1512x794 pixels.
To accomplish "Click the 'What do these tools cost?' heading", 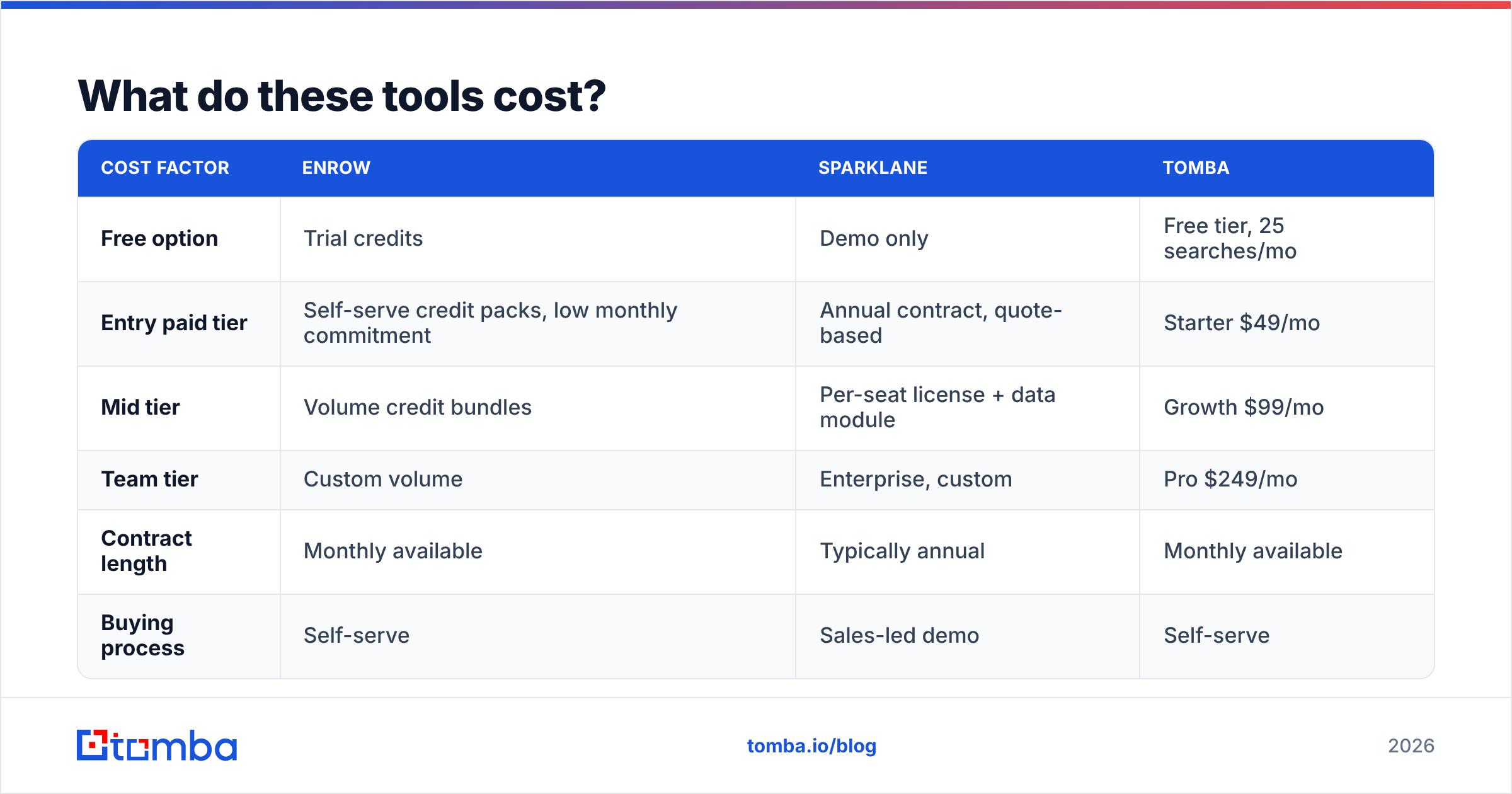I will click(x=341, y=96).
